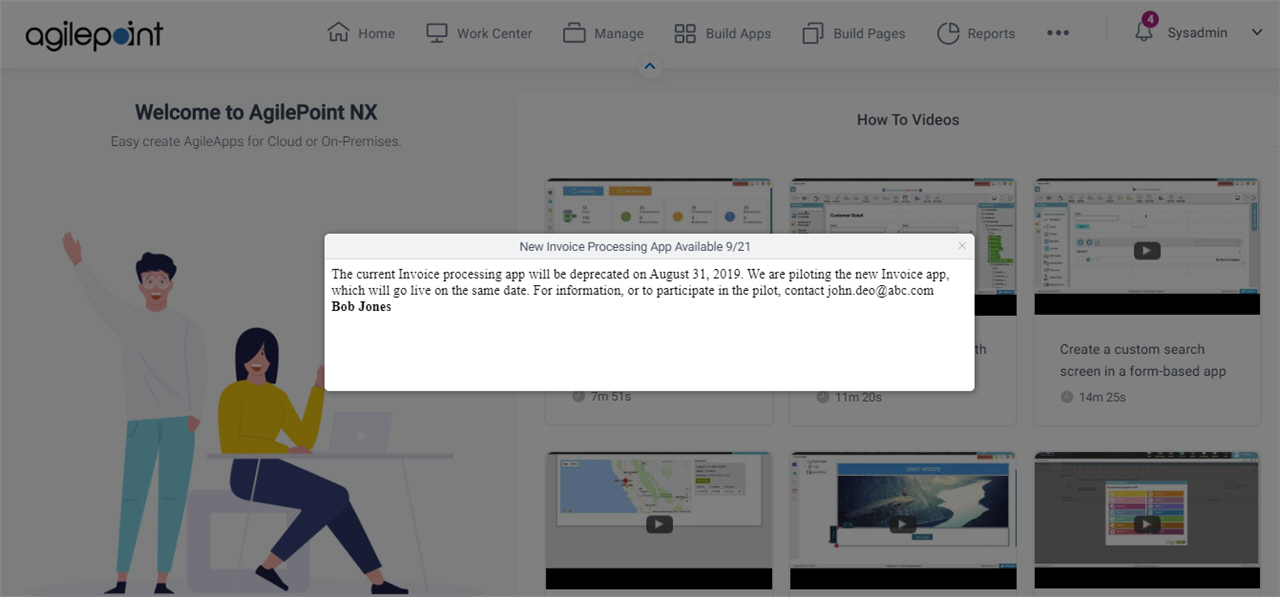Image resolution: width=1280 pixels, height=597 pixels.
Task: Open the Manage section
Action: tap(603, 33)
